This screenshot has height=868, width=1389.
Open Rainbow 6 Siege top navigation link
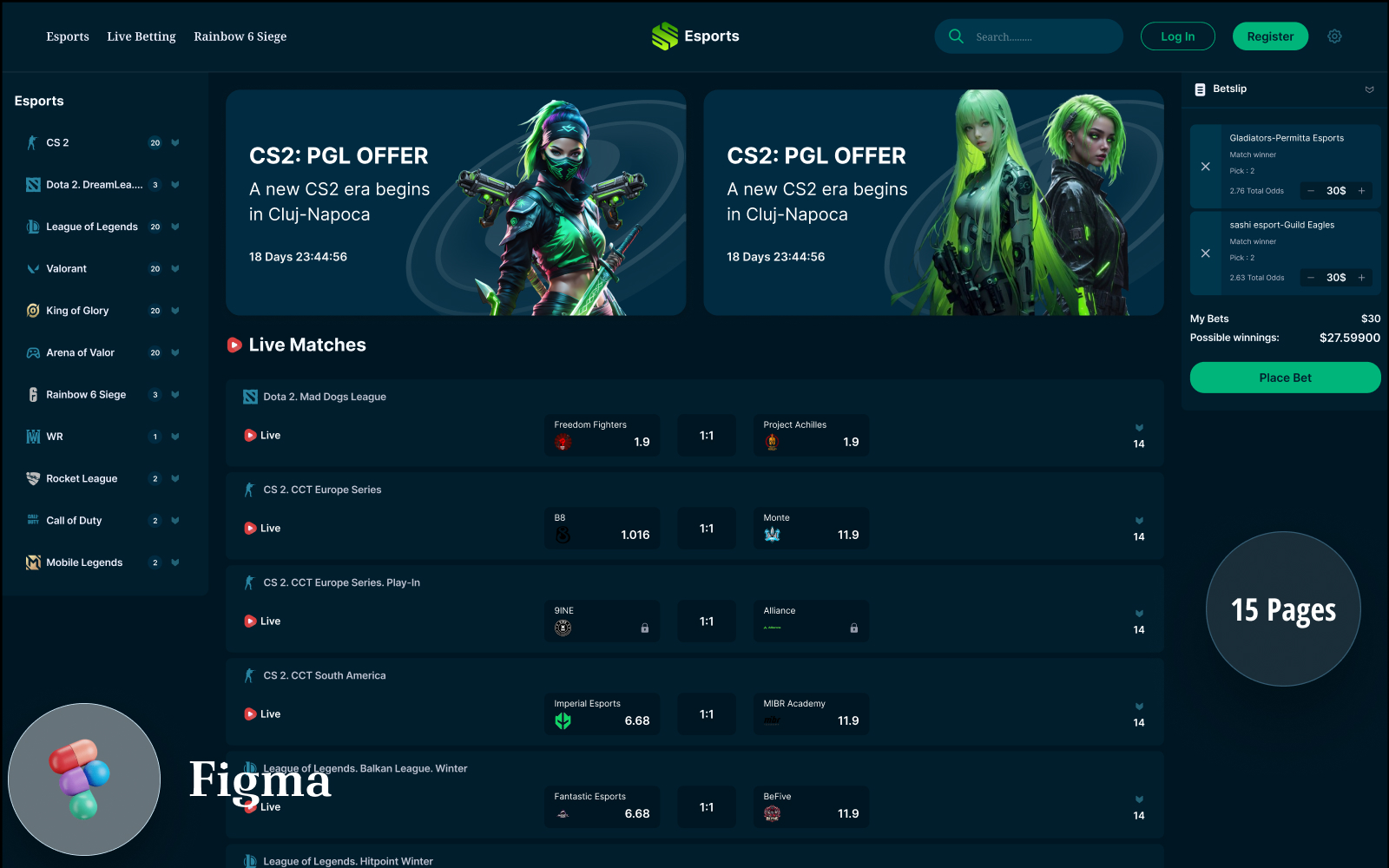(x=240, y=36)
